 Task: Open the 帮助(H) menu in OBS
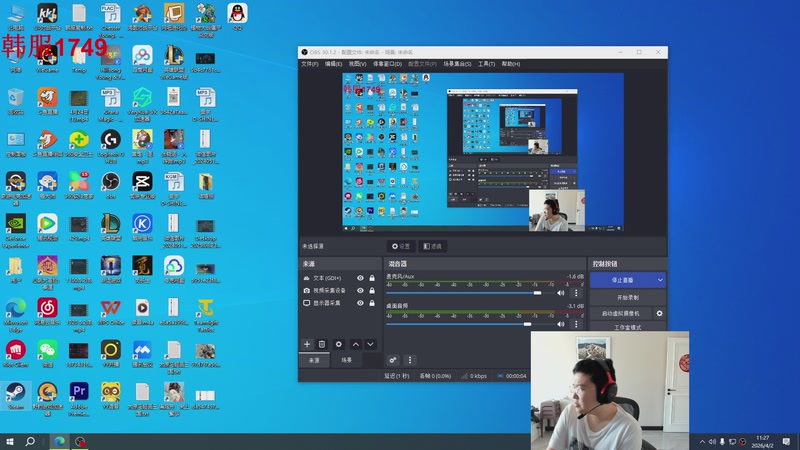511,64
